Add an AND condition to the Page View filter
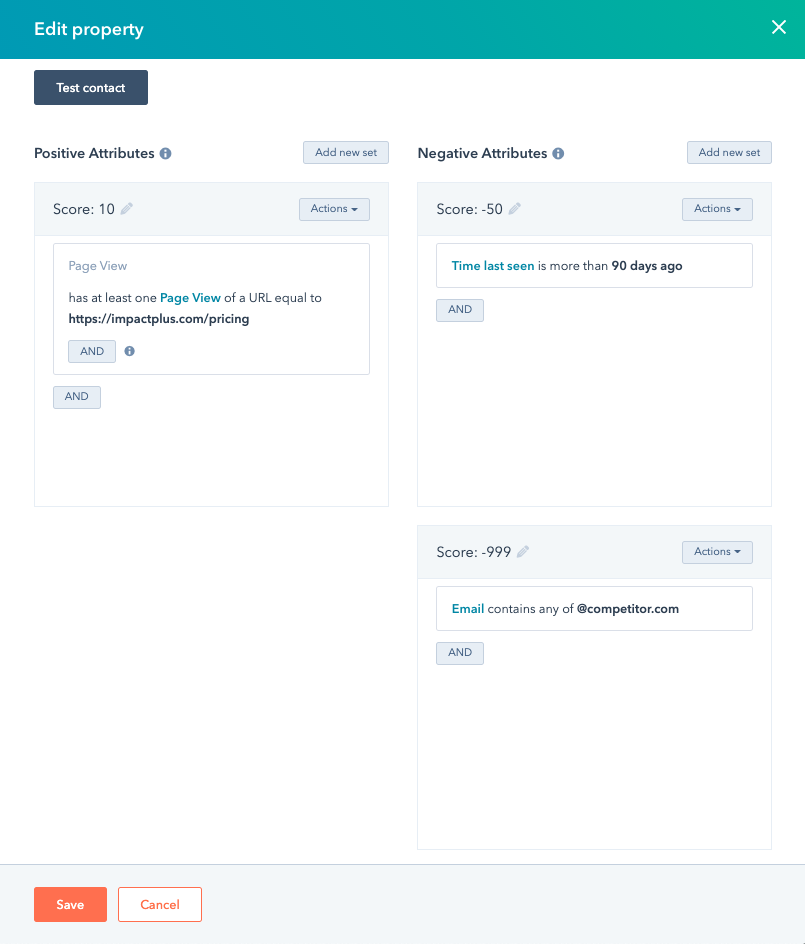This screenshot has width=805, height=944. coord(91,351)
